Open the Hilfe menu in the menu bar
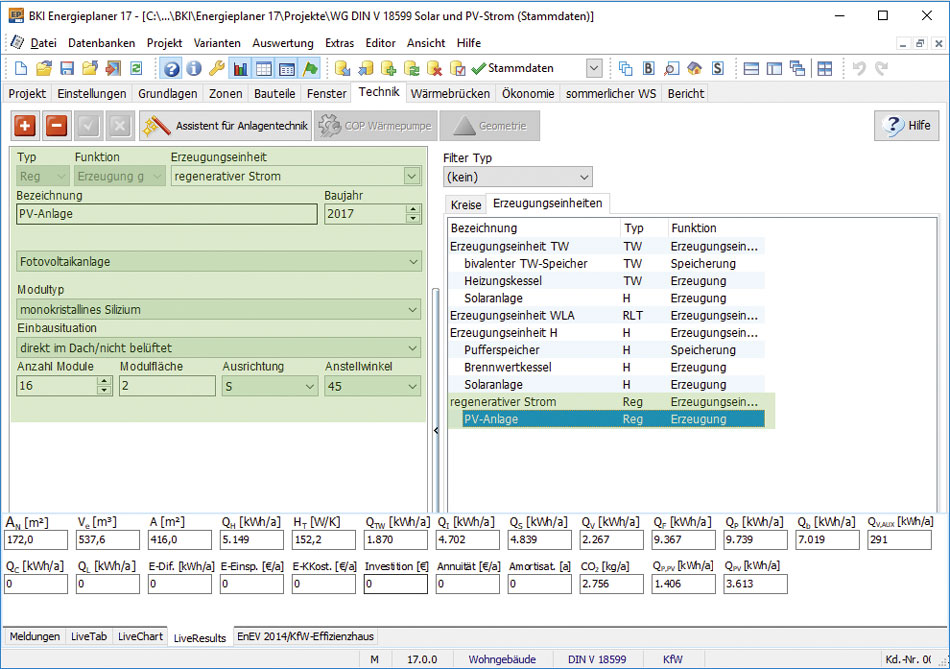The width and height of the screenshot is (950, 669). 468,43
